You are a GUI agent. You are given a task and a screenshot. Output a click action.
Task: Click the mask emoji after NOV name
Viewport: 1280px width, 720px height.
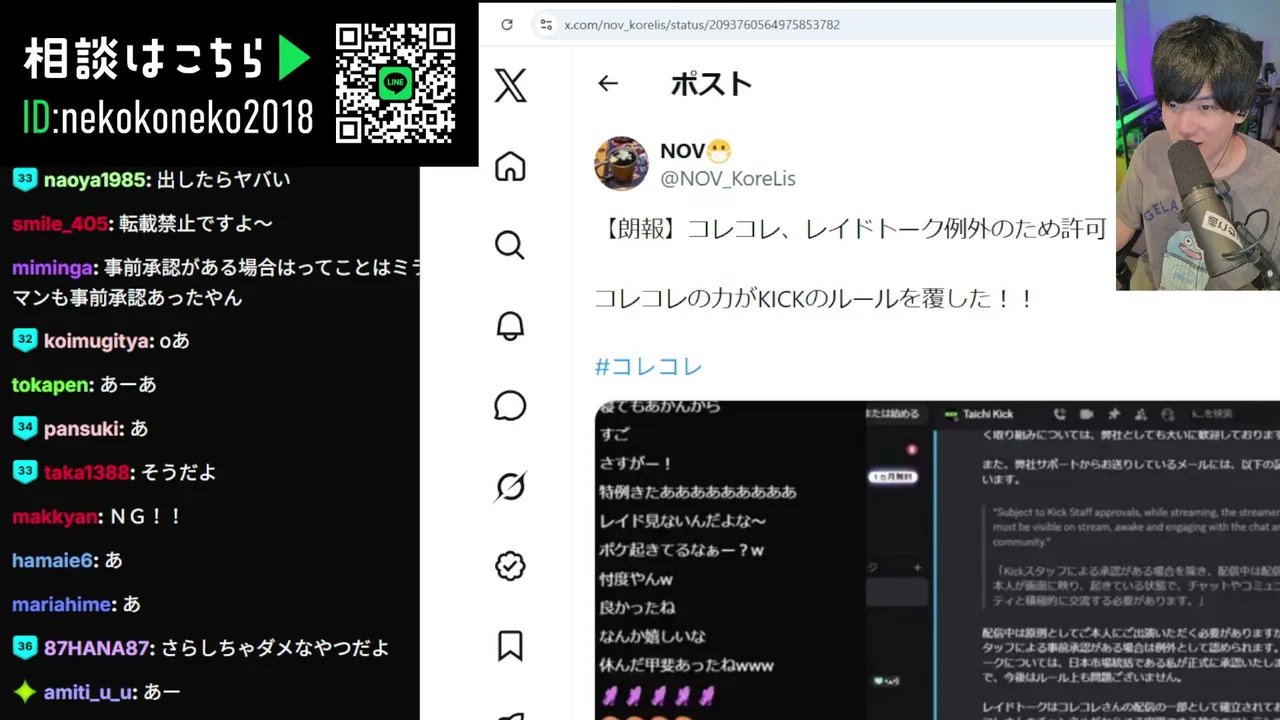[719, 152]
